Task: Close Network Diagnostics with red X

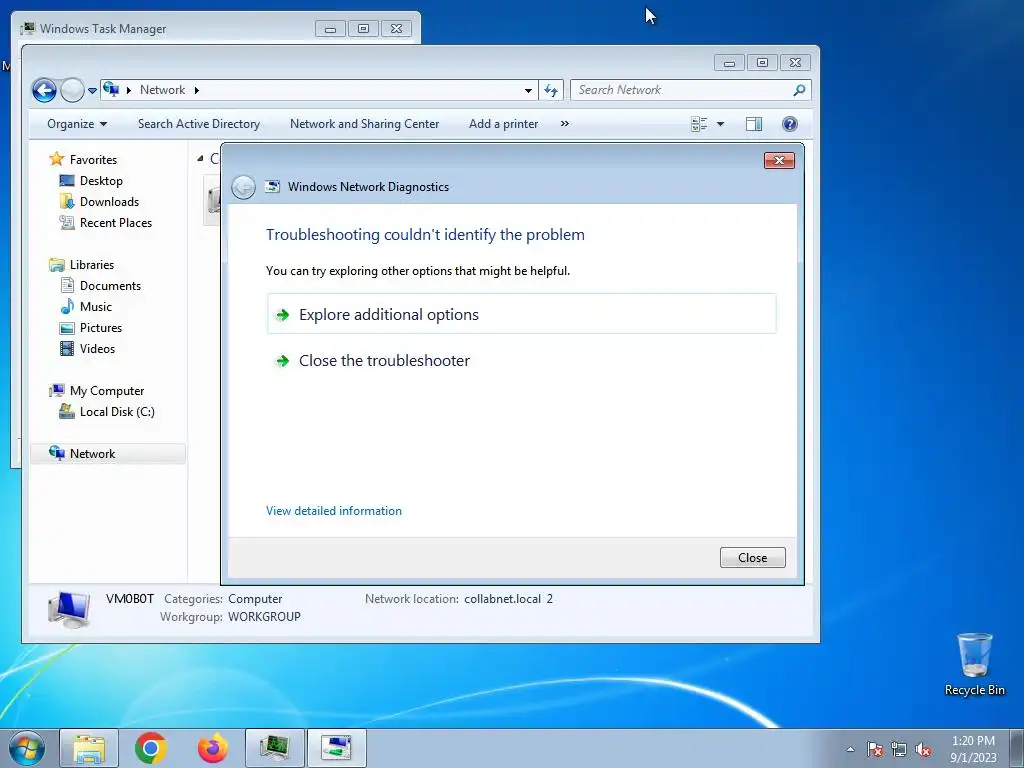Action: point(779,161)
